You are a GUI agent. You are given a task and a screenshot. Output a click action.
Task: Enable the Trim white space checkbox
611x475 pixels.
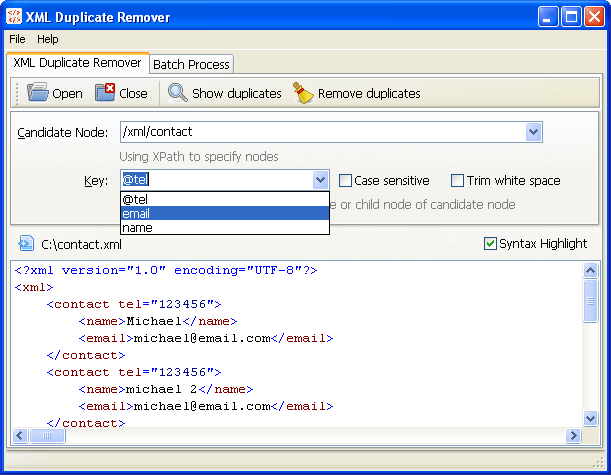point(457,180)
